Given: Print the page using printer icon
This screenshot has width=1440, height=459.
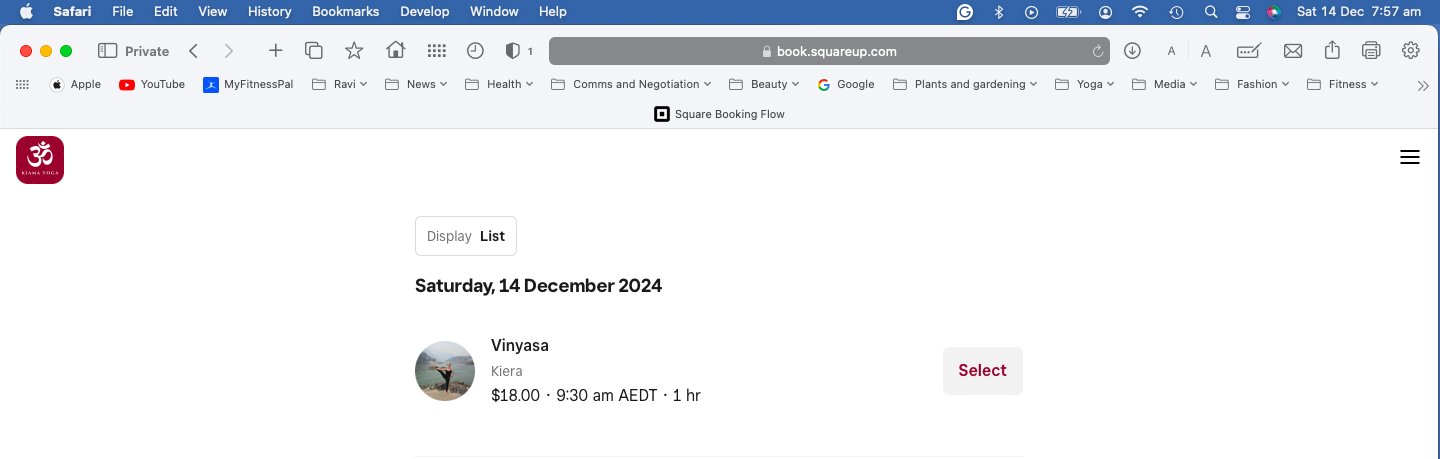Looking at the screenshot, I should click(1371, 51).
